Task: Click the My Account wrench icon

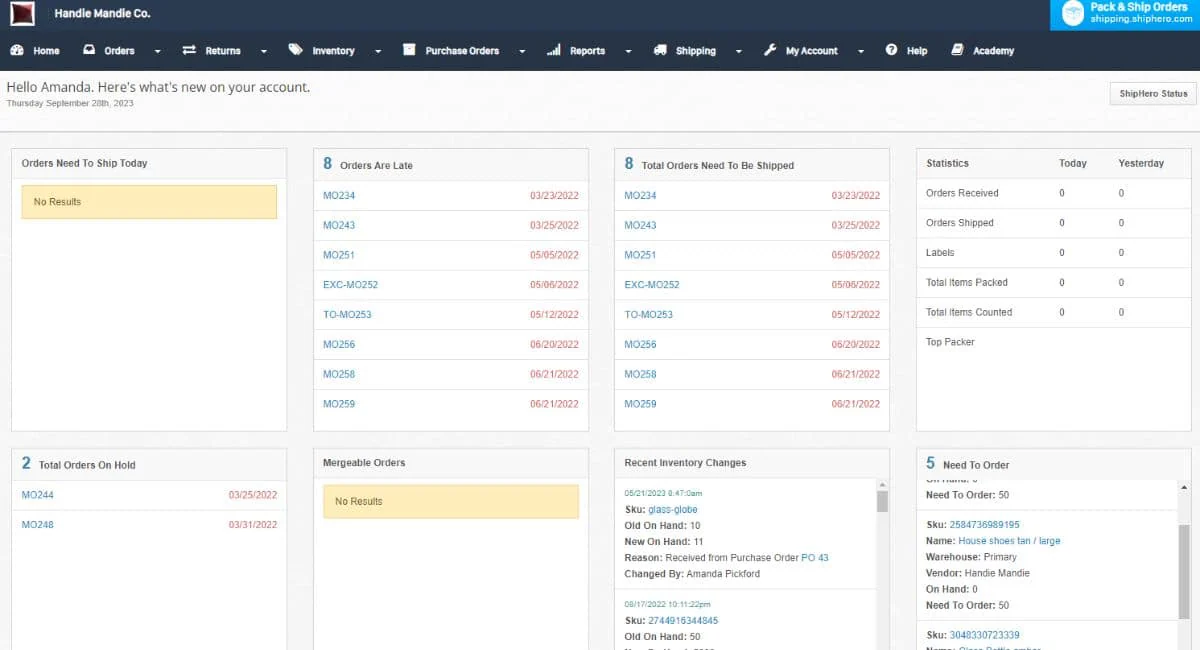Action: tap(770, 50)
